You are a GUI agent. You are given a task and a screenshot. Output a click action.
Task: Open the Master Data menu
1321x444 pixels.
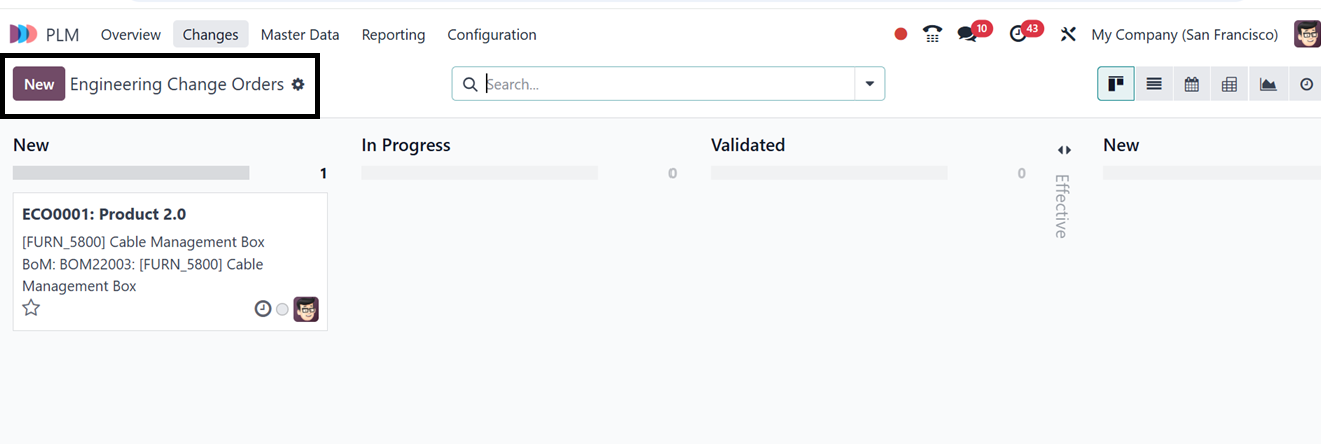pyautogui.click(x=300, y=34)
